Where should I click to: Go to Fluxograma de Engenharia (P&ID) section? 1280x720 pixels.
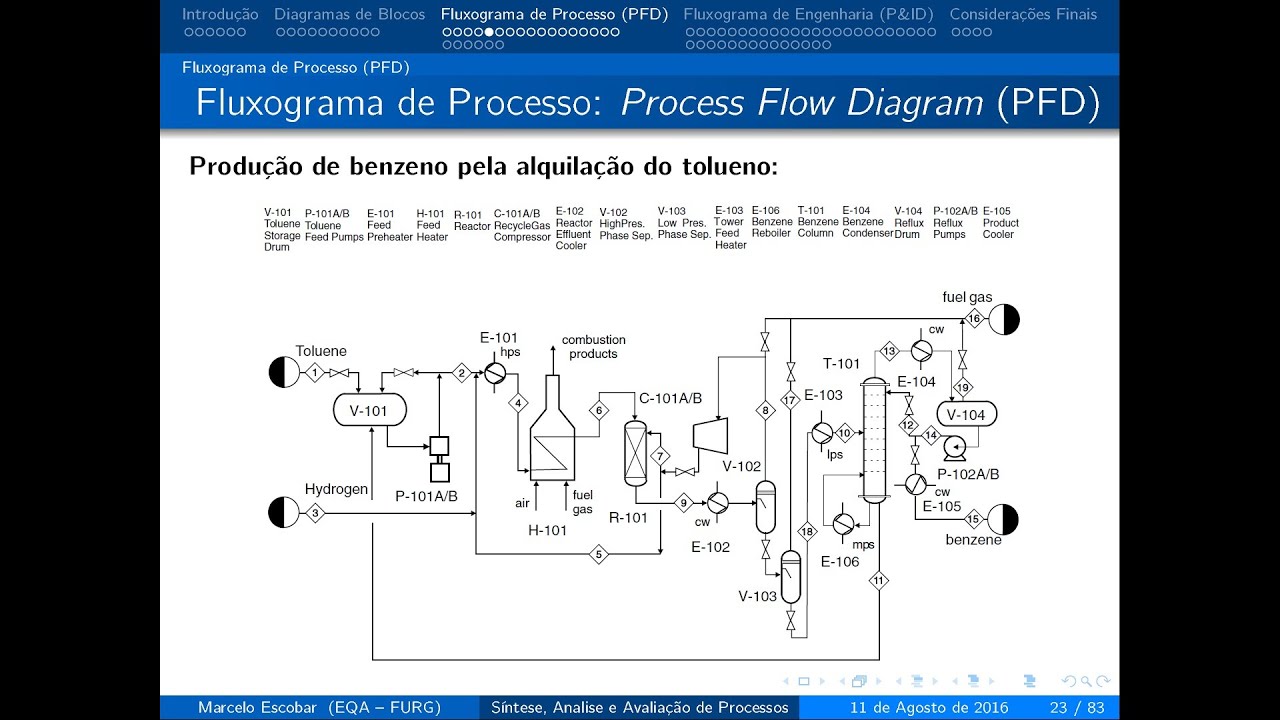click(x=809, y=14)
